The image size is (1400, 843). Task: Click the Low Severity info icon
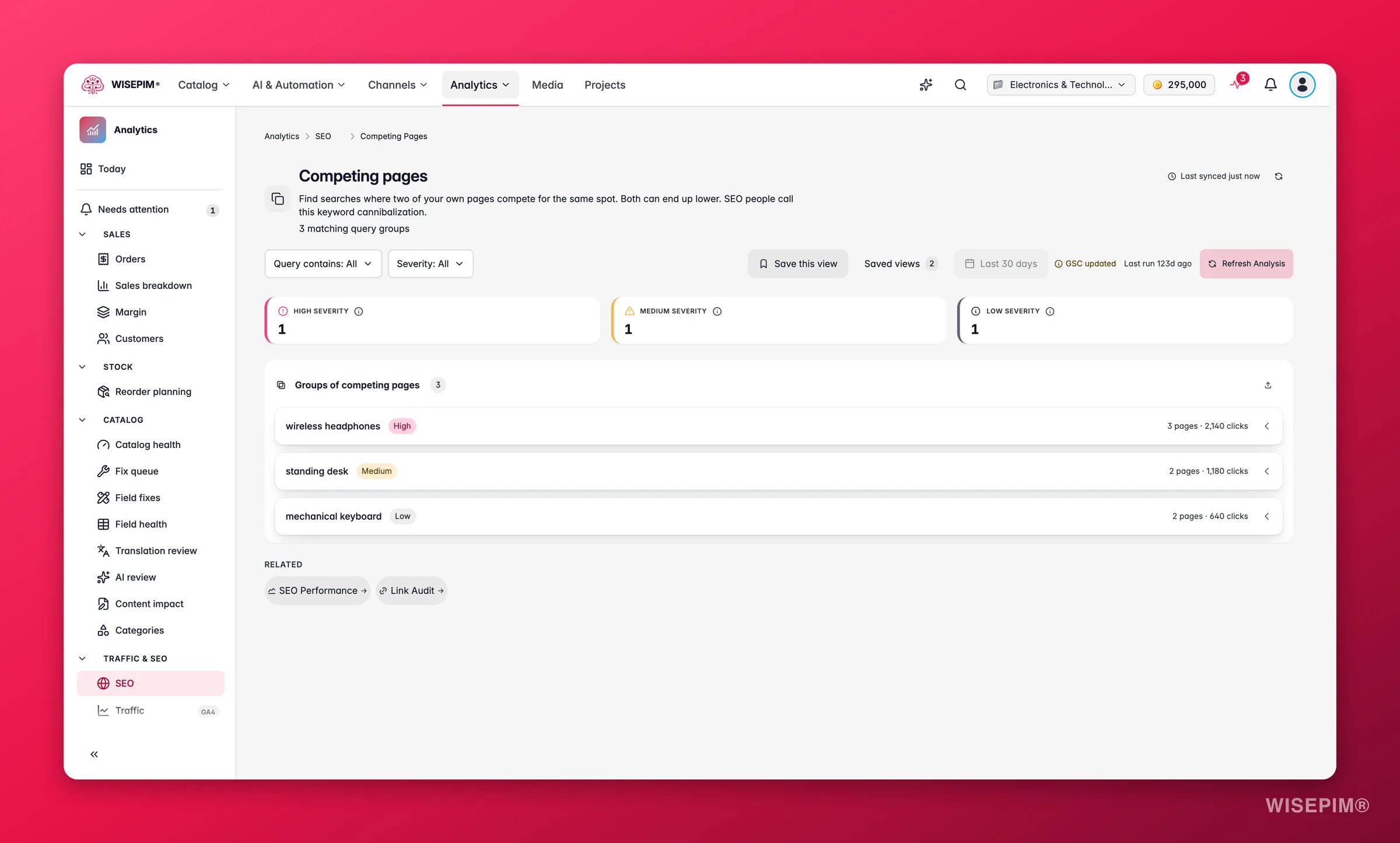coord(1050,311)
